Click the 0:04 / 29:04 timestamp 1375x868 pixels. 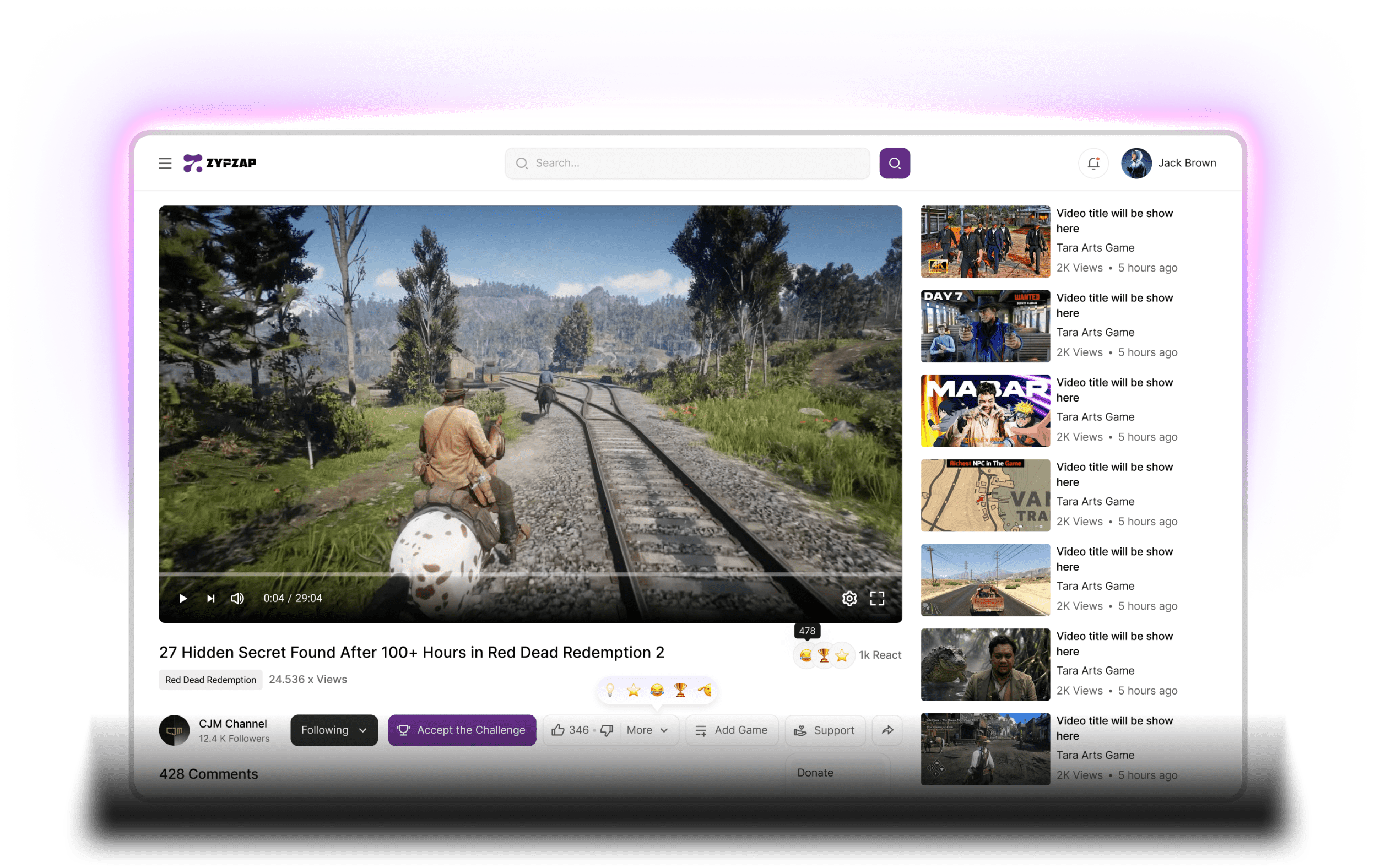(x=293, y=599)
